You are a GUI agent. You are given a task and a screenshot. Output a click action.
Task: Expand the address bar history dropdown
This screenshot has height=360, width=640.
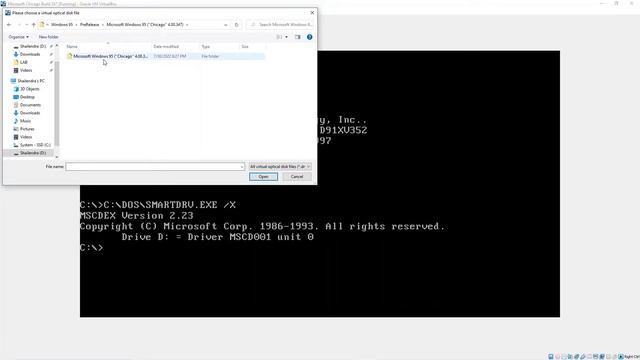(x=225, y=25)
